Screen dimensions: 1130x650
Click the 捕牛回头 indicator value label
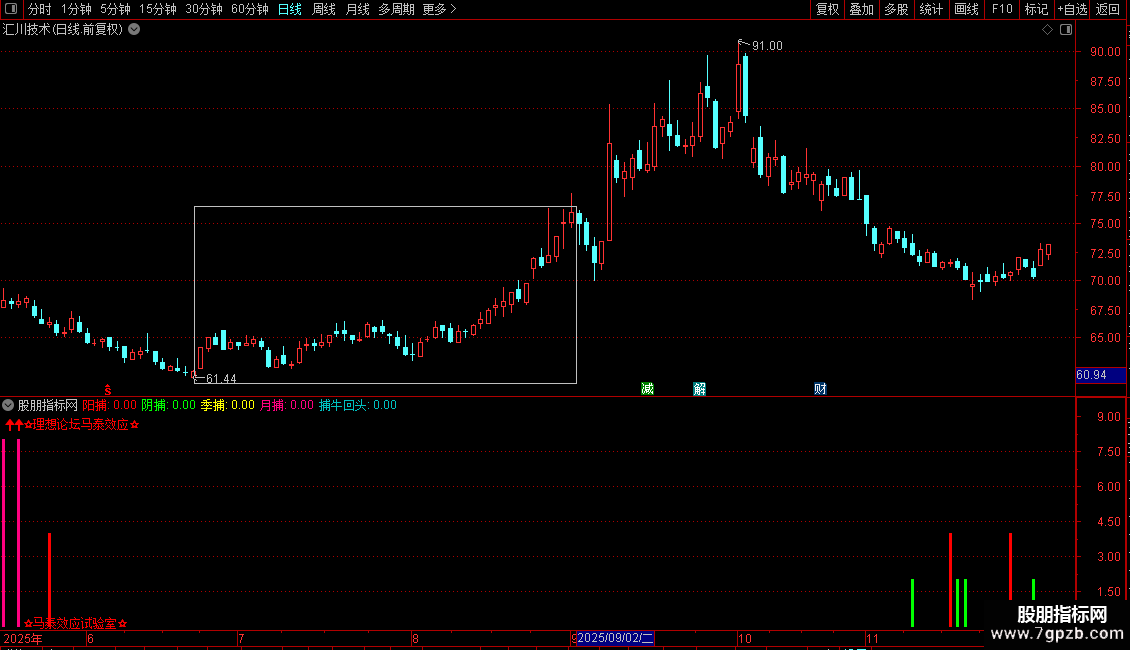(357, 405)
